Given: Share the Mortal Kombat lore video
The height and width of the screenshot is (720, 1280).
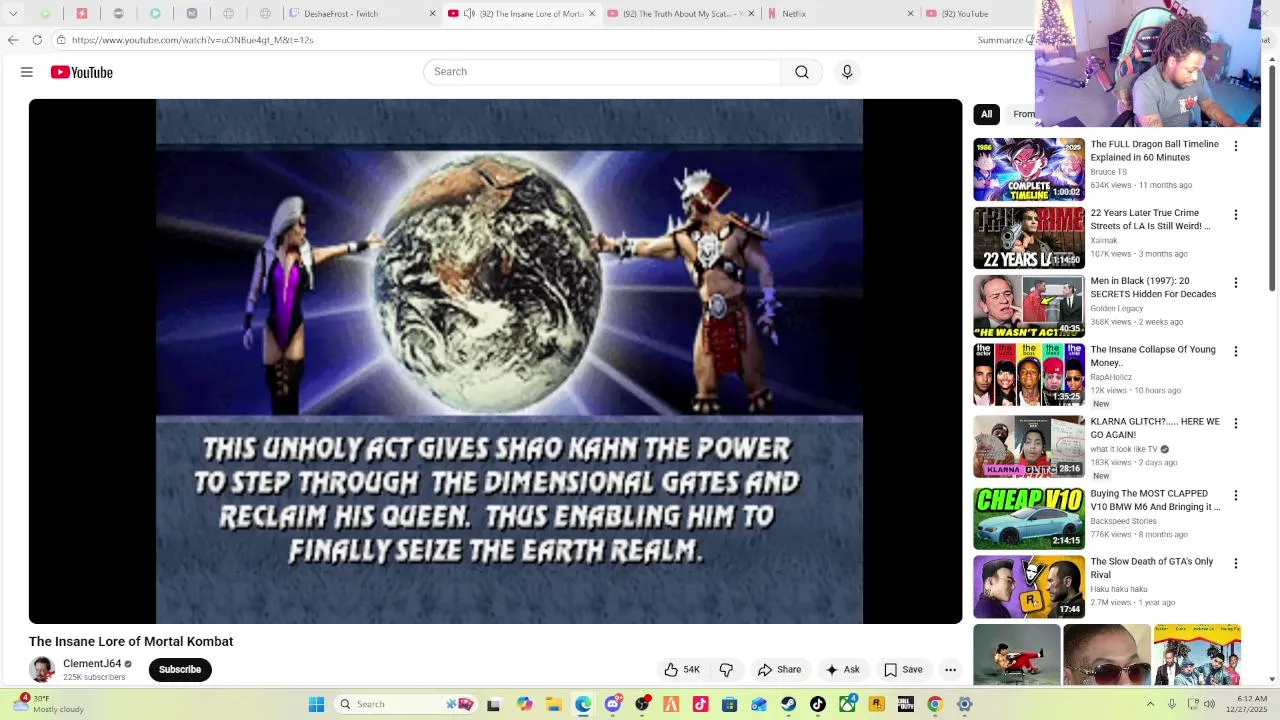Looking at the screenshot, I should pos(779,670).
